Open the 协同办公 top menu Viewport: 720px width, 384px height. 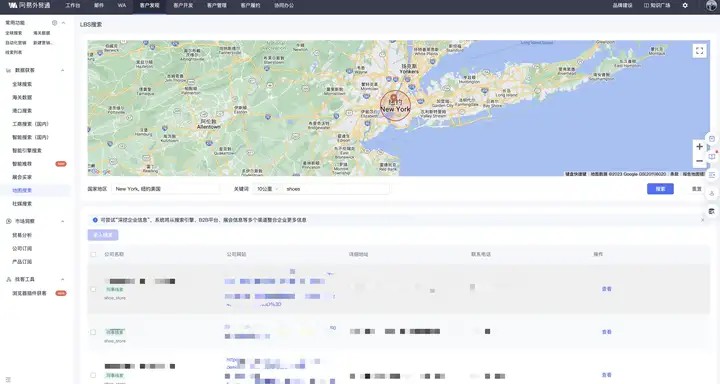click(x=284, y=6)
